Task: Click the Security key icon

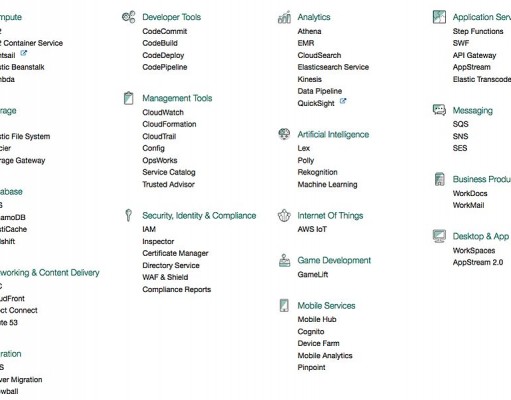Action: 128,215
